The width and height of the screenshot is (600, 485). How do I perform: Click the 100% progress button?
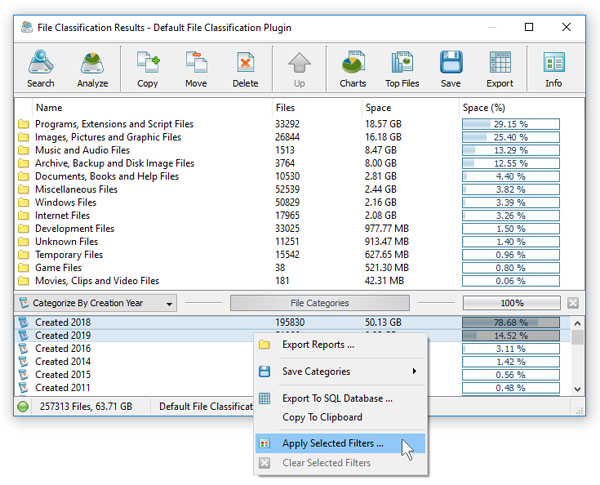click(x=512, y=303)
